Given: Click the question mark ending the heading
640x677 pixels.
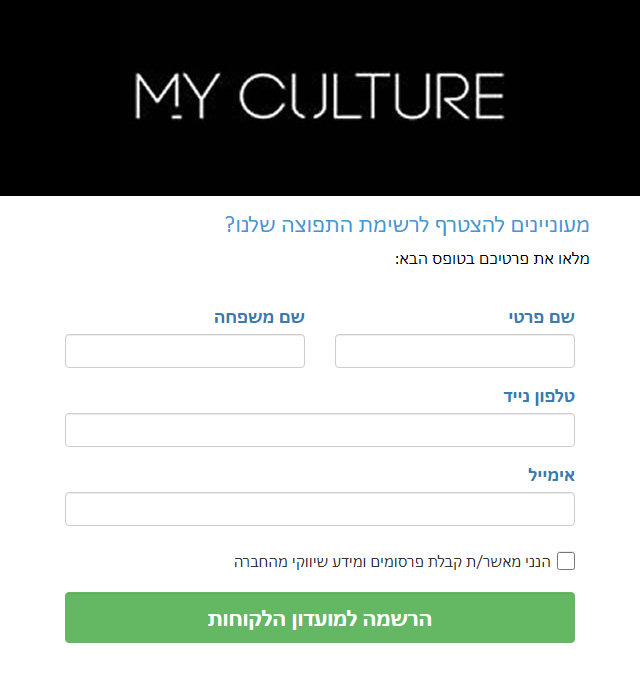Looking at the screenshot, I should (x=229, y=225).
